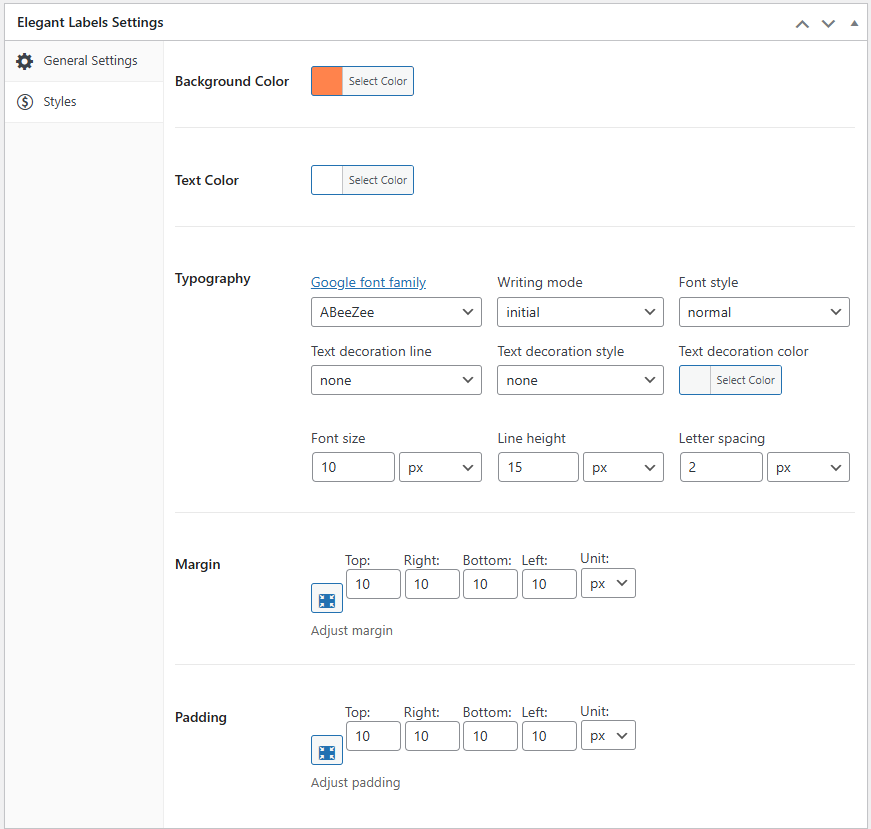
Task: Toggle the linked padding values icon
Action: 327,751
